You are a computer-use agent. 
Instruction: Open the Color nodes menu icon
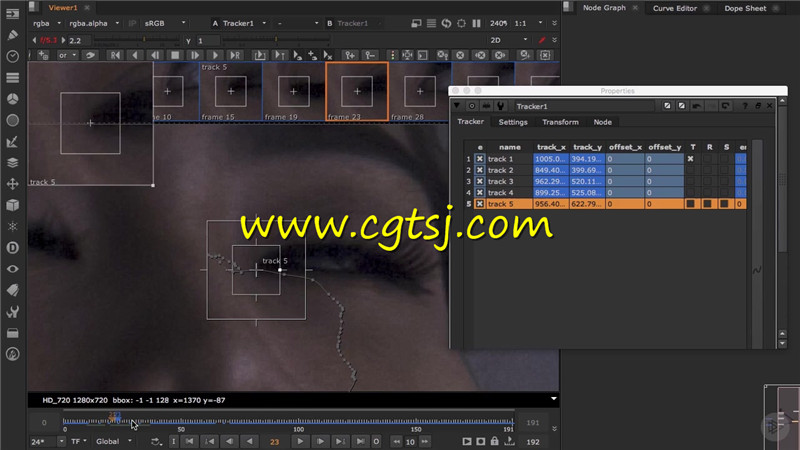(x=13, y=99)
